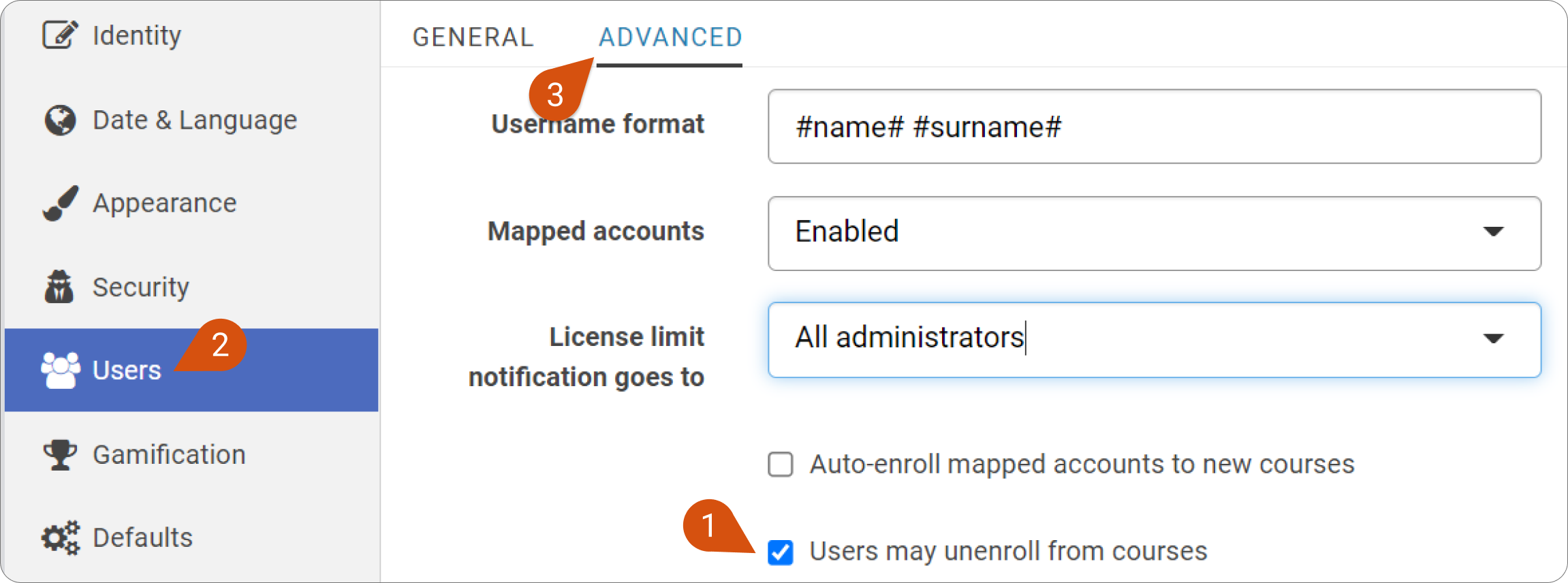This screenshot has width=1568, height=583.
Task: Click the Username format label
Action: tap(597, 124)
